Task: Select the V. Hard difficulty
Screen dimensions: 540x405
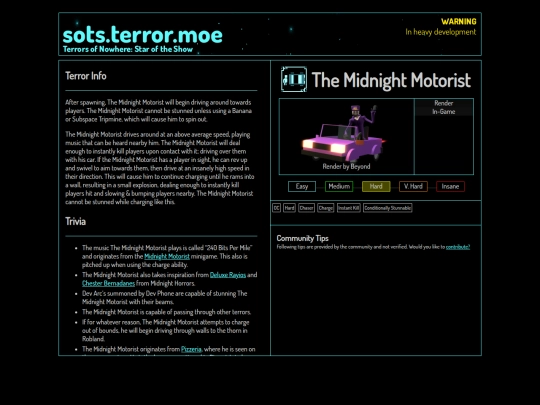Action: [413, 186]
